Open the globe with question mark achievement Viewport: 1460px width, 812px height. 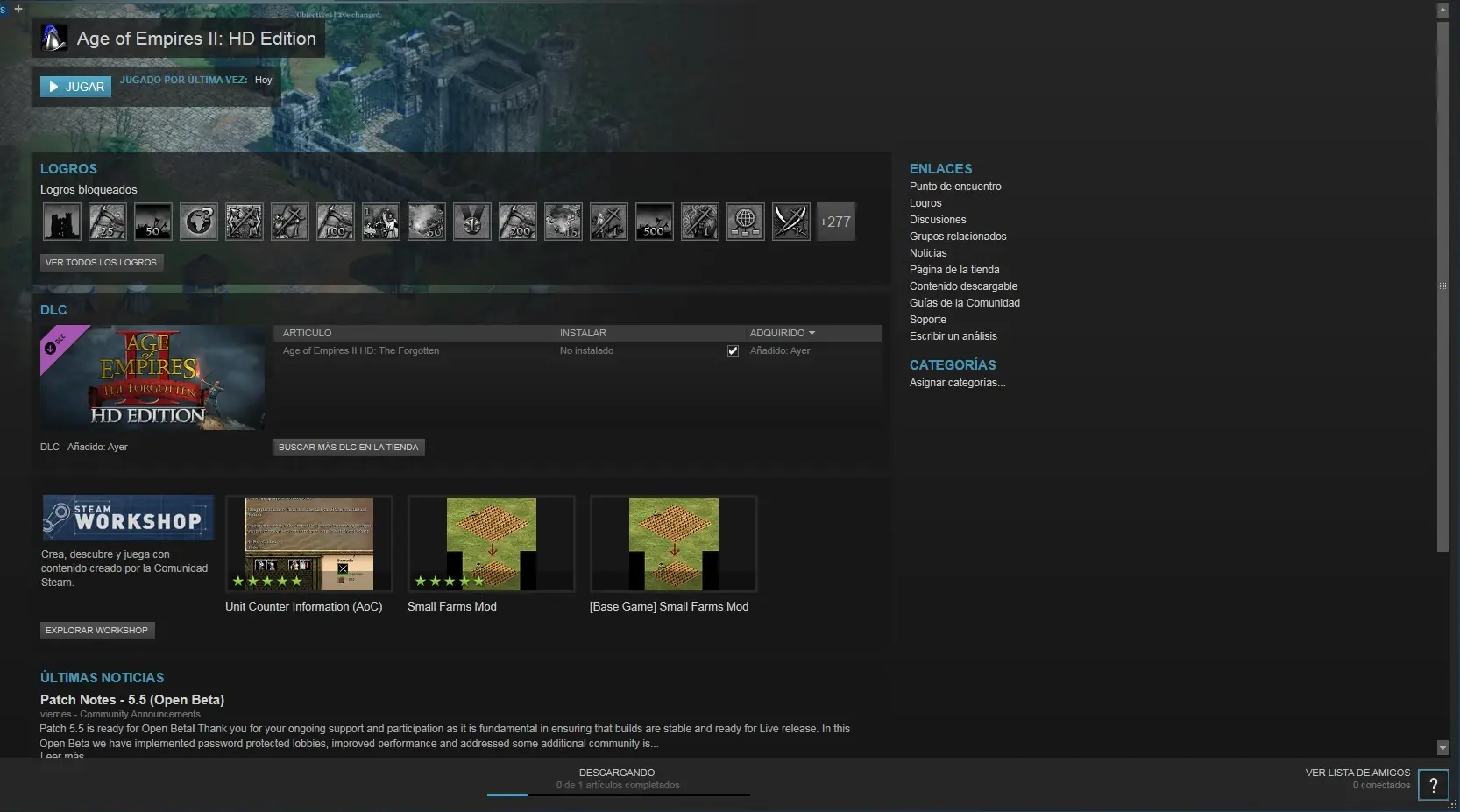[199, 222]
